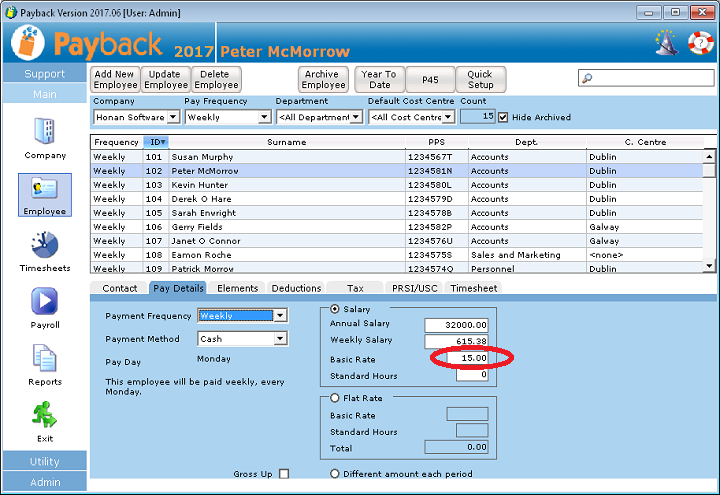Image resolution: width=720 pixels, height=495 pixels.
Task: Expand the Pay Frequency filter dropdown
Action: pos(265,117)
